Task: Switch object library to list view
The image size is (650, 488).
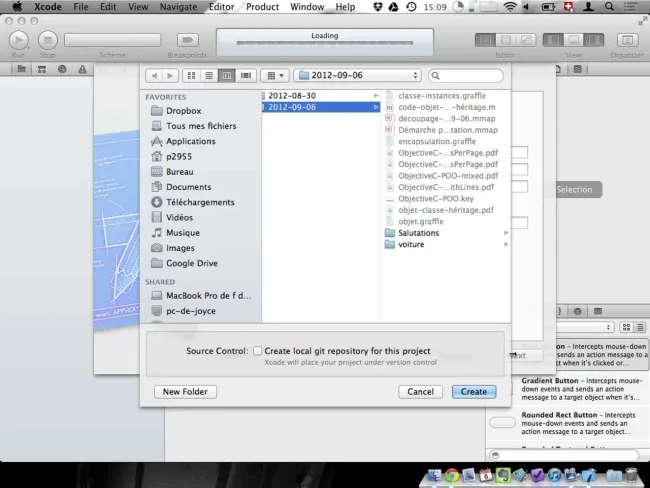Action: (640, 328)
